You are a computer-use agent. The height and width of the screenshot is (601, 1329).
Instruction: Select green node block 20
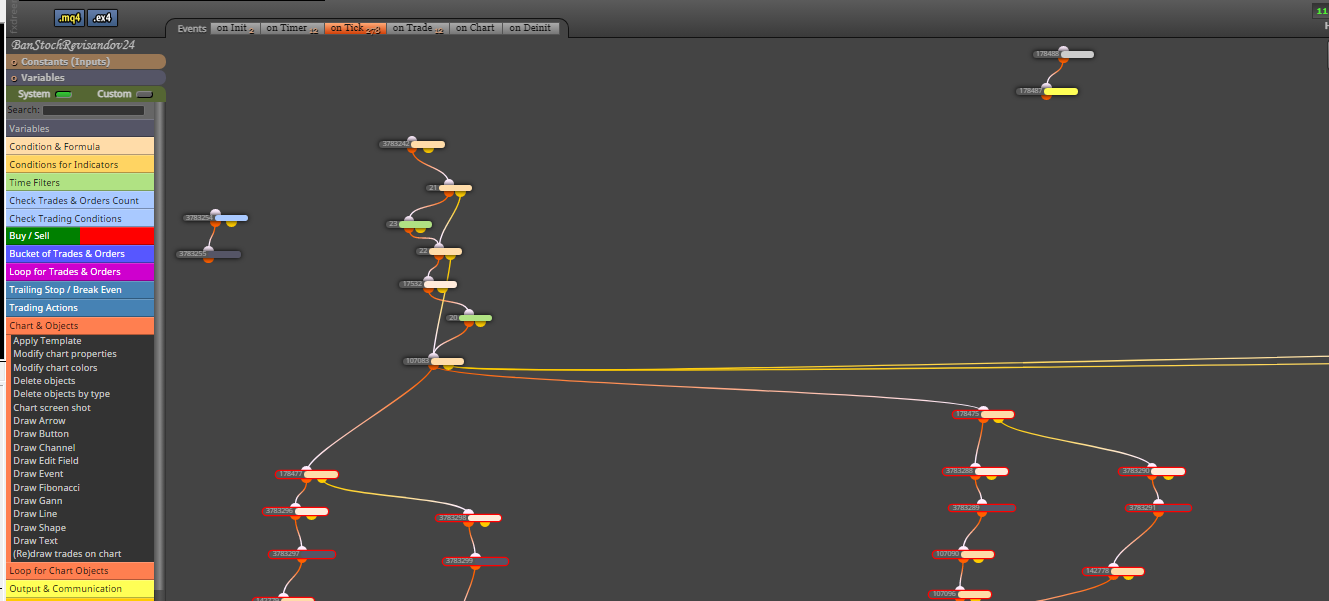[469, 318]
